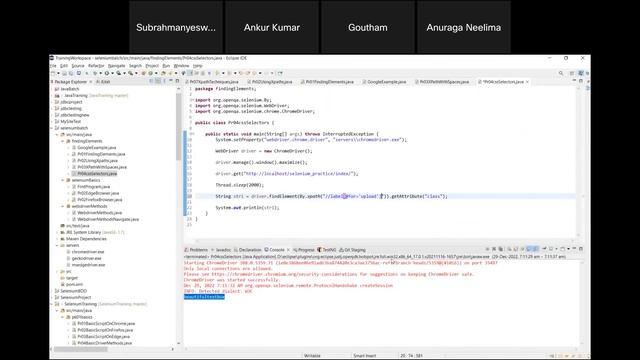Screen dimensions: 640x360
Task: Click the Debug bug toolbar icon
Action: (x=95, y=73)
